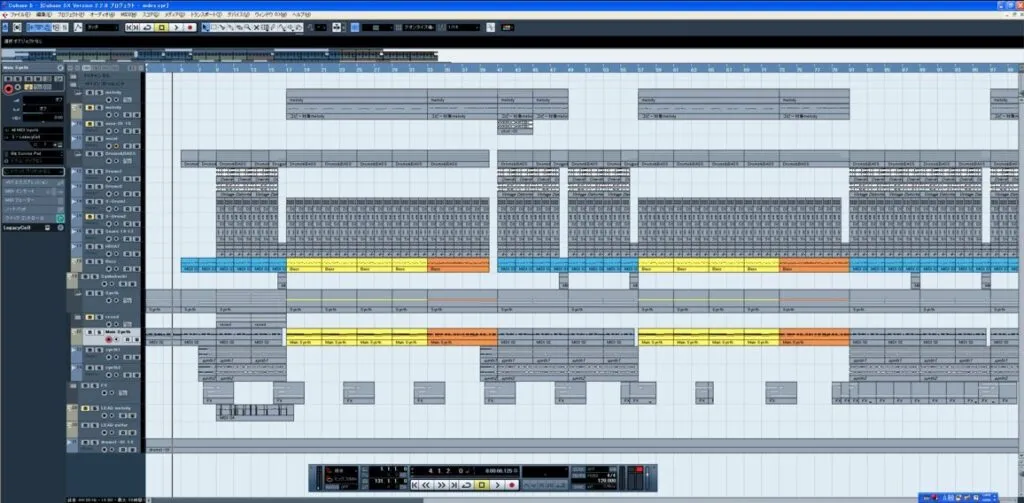Open the File menu (ファイル)
The image size is (1024, 503).
pyautogui.click(x=15, y=16)
